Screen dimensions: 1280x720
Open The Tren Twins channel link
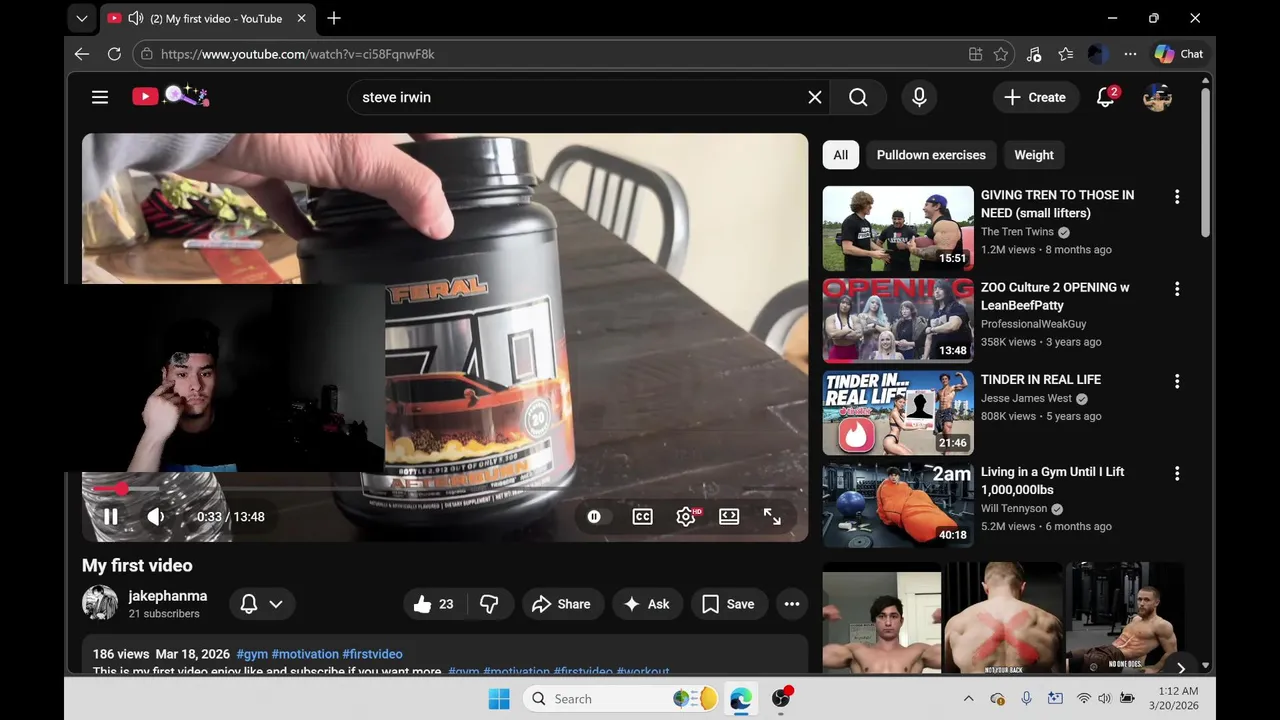tap(1017, 232)
